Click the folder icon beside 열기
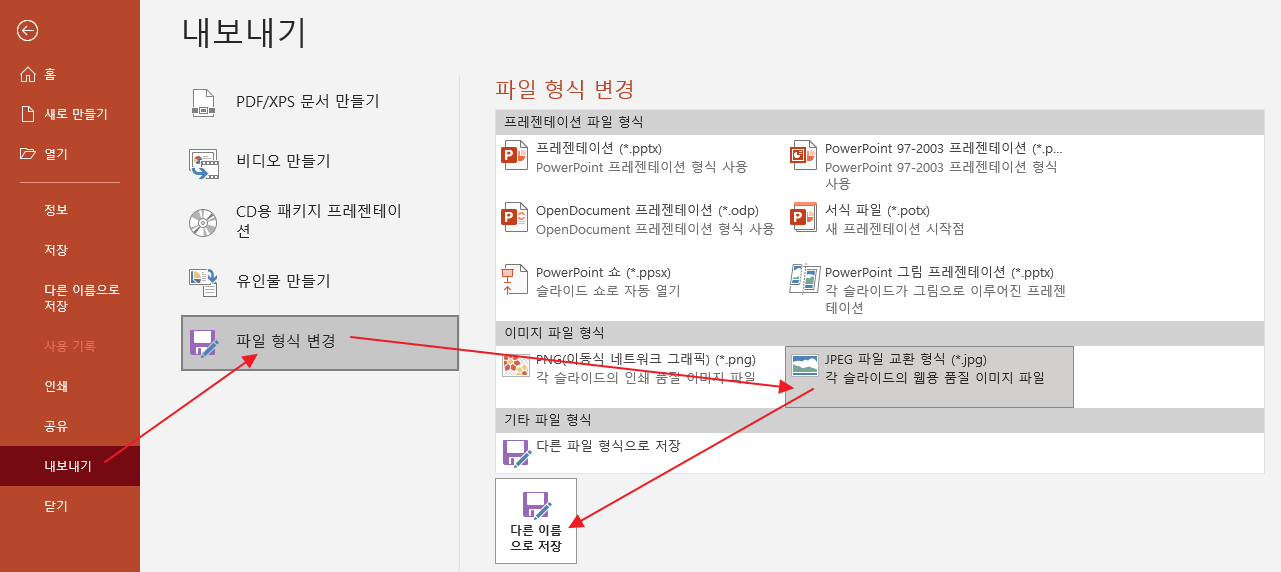 [28, 154]
